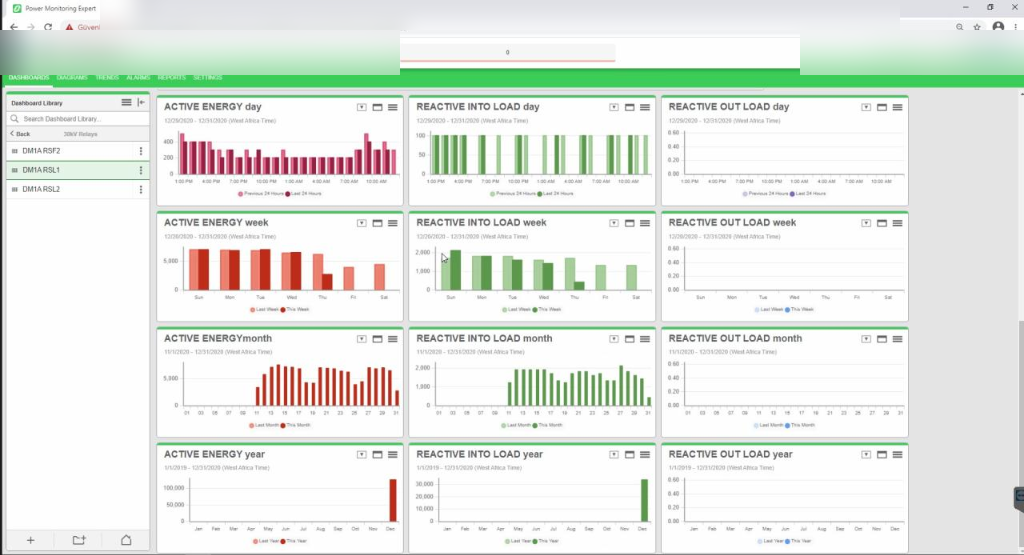This screenshot has height=555, width=1024.
Task: Open the ALARMS tab
Action: tap(138, 78)
